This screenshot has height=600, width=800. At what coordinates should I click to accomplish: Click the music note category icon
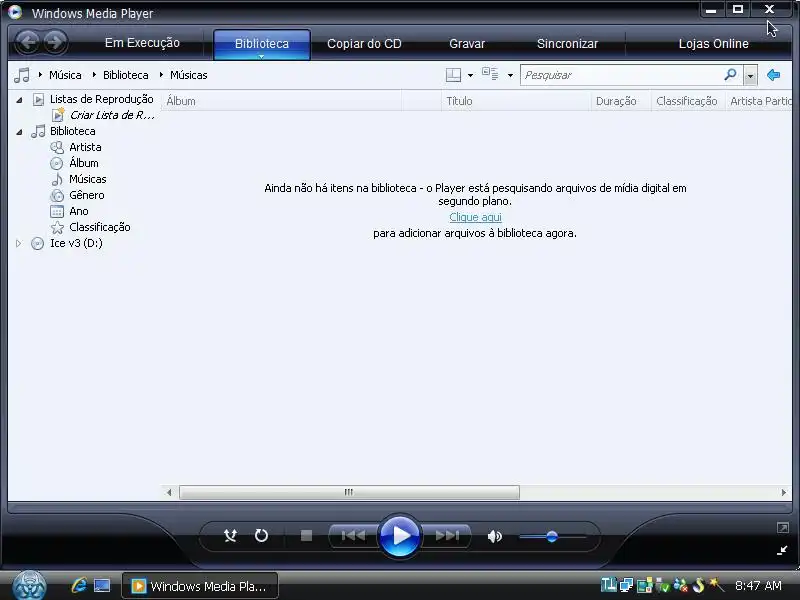point(21,75)
